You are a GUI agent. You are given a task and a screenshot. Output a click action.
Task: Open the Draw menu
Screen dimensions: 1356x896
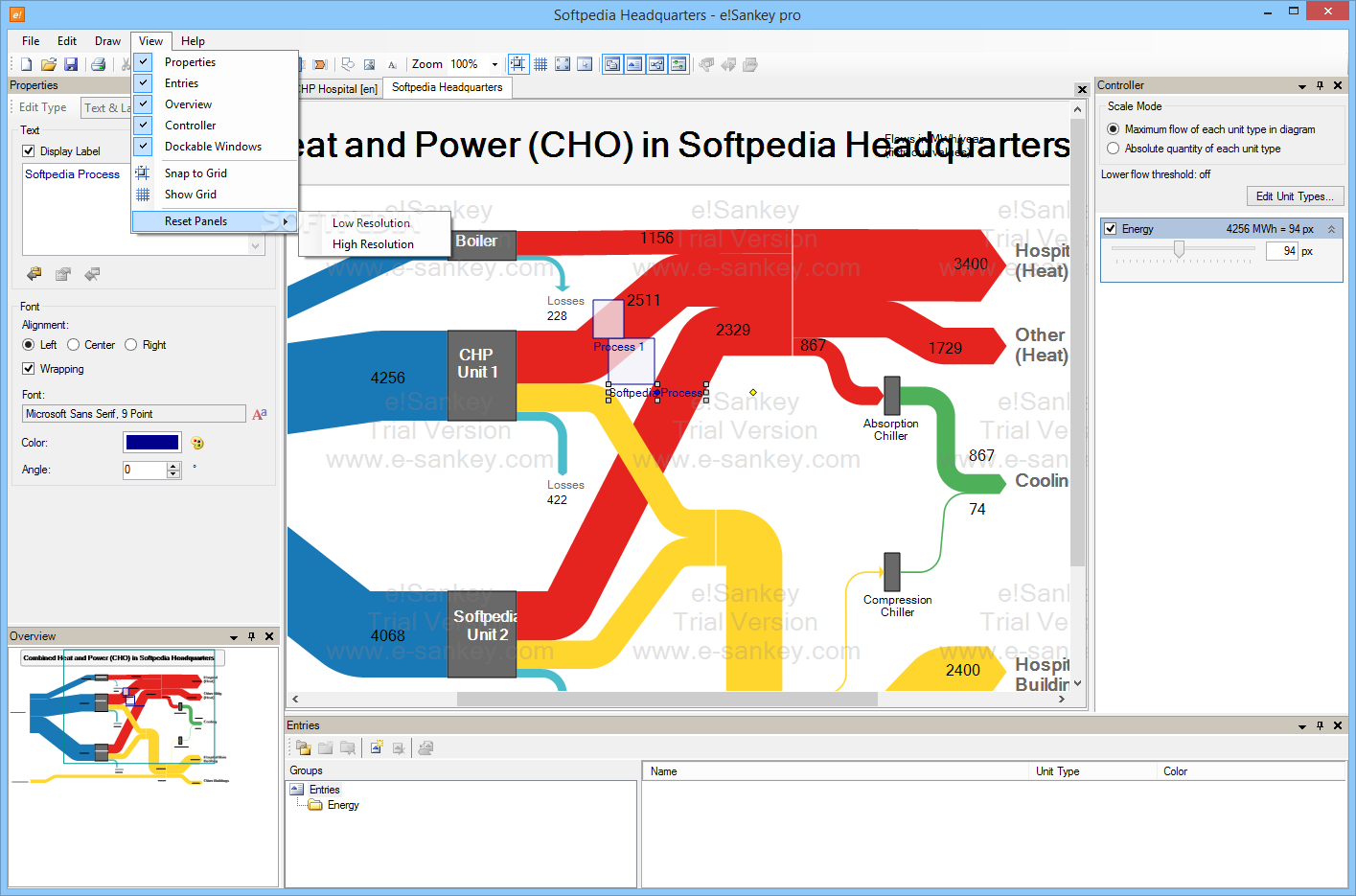coord(107,41)
